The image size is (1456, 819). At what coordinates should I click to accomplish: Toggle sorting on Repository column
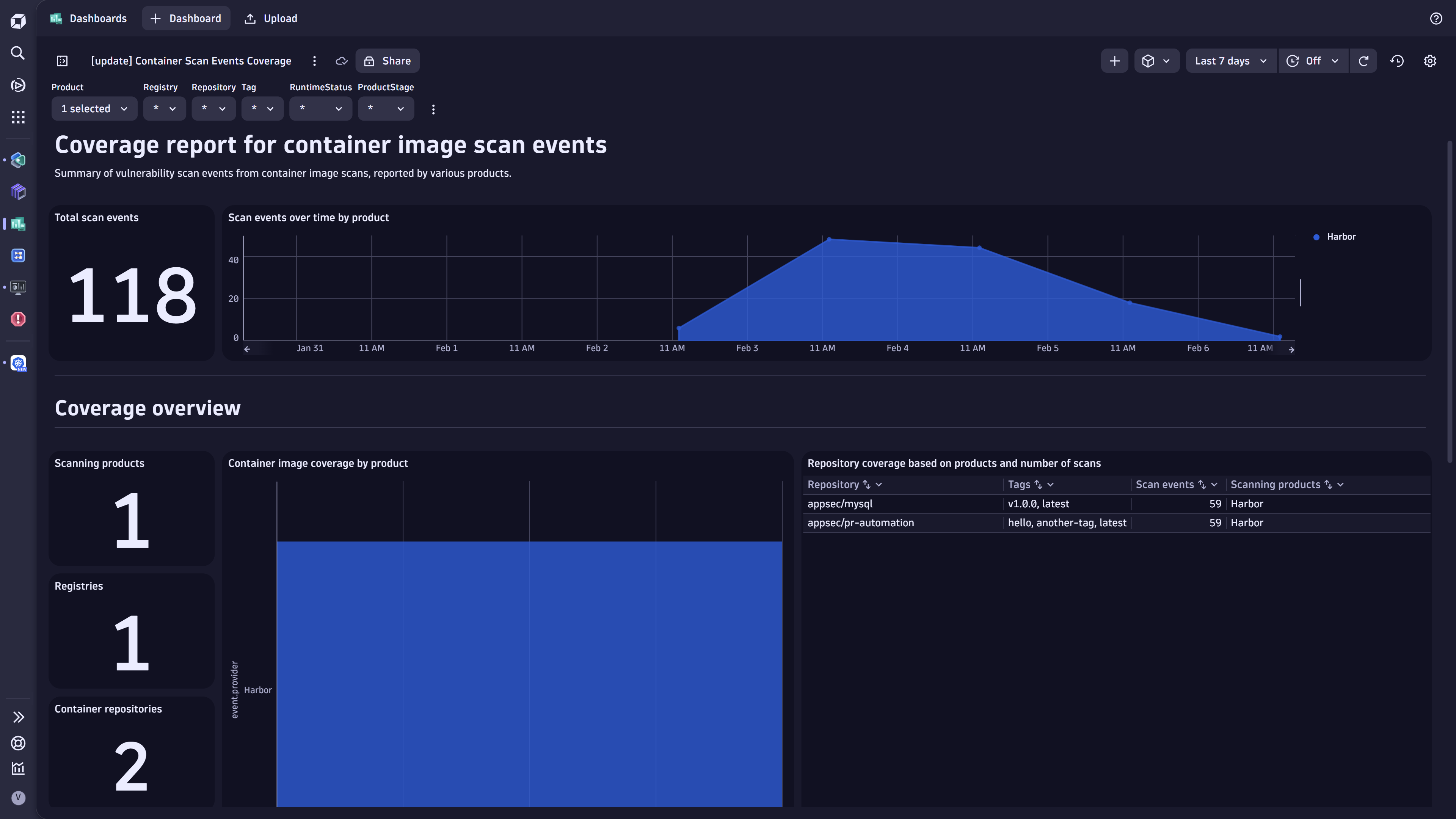pos(866,485)
